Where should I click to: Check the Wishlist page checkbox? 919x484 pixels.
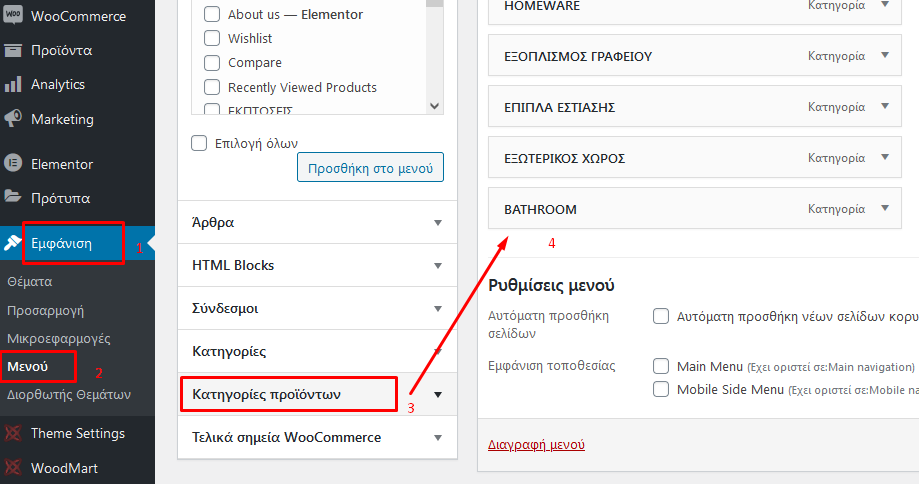coord(212,38)
